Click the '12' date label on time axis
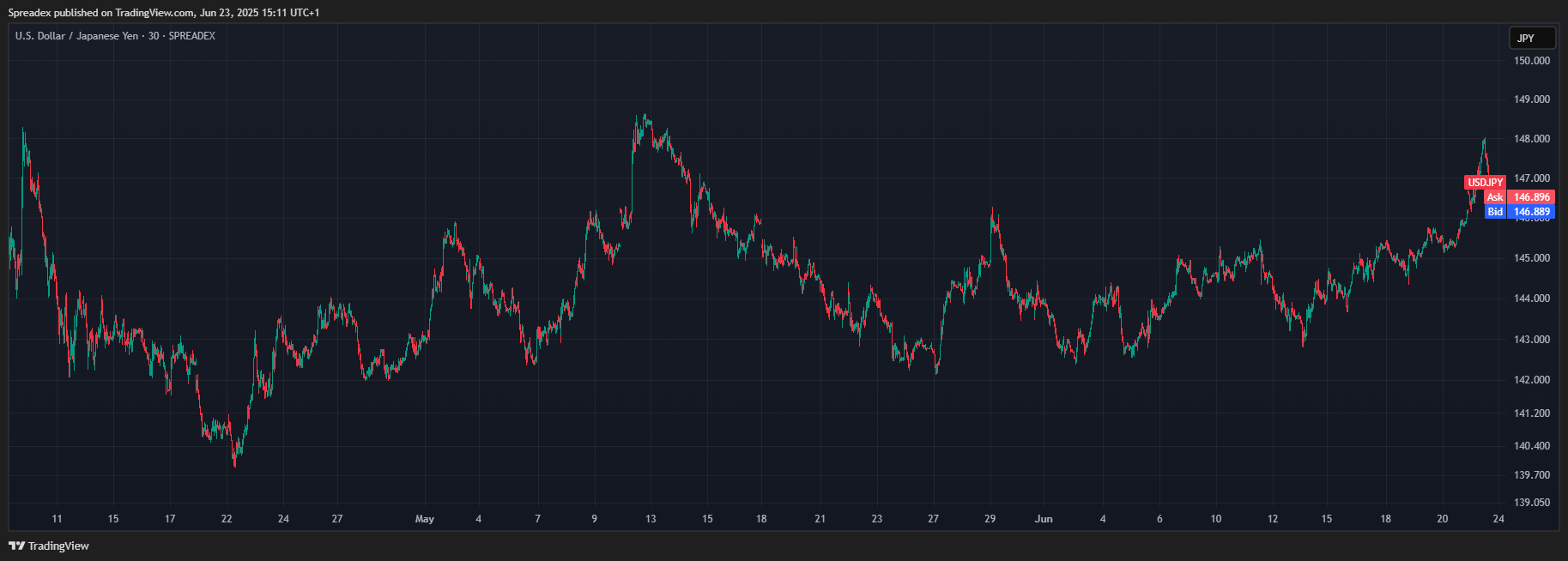The width and height of the screenshot is (1568, 561). tap(1273, 519)
